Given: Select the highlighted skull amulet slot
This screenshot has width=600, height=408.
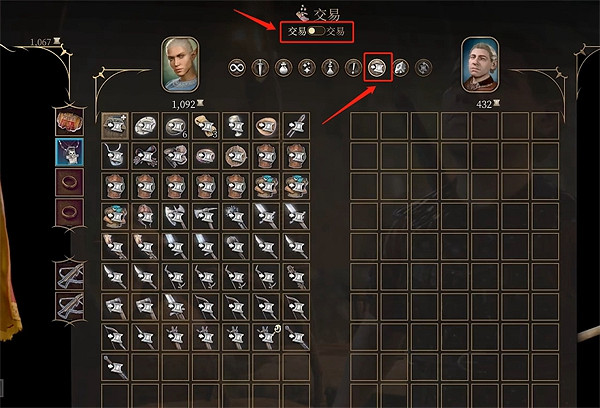Looking at the screenshot, I should [69, 152].
